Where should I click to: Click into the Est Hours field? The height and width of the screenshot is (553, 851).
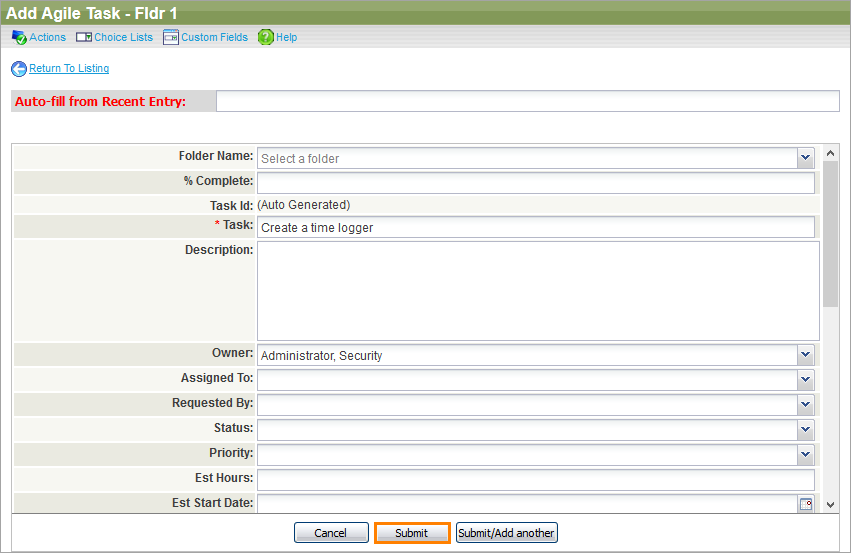536,480
